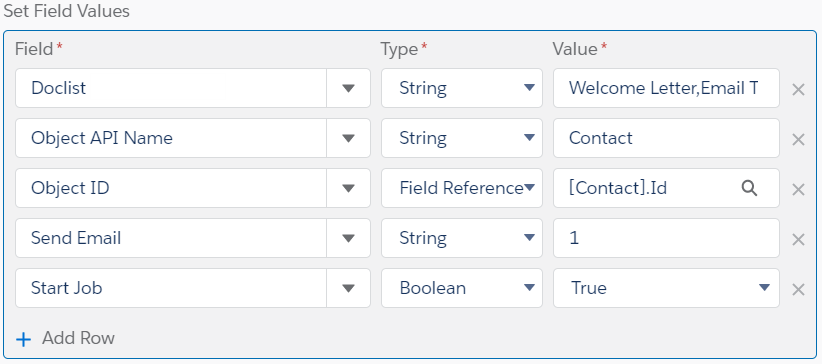Expand the Object API Name field dropdown
Viewport: 822px width, 364px height.
[348, 138]
